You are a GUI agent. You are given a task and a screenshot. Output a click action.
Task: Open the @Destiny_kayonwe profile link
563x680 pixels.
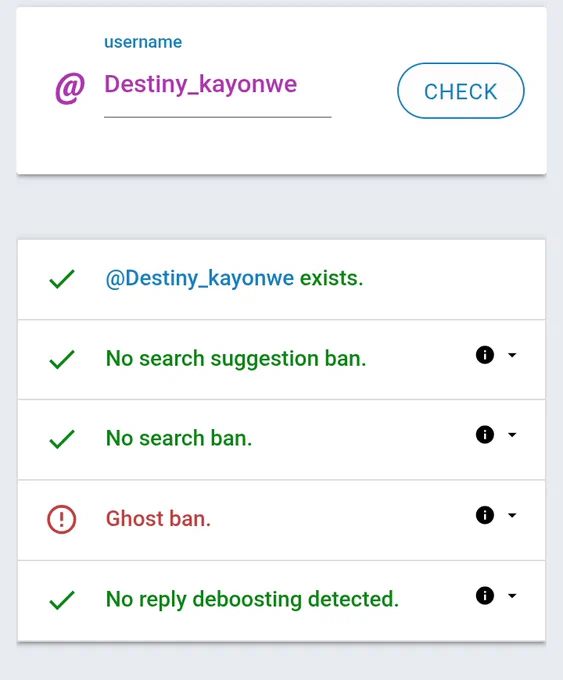tap(200, 278)
